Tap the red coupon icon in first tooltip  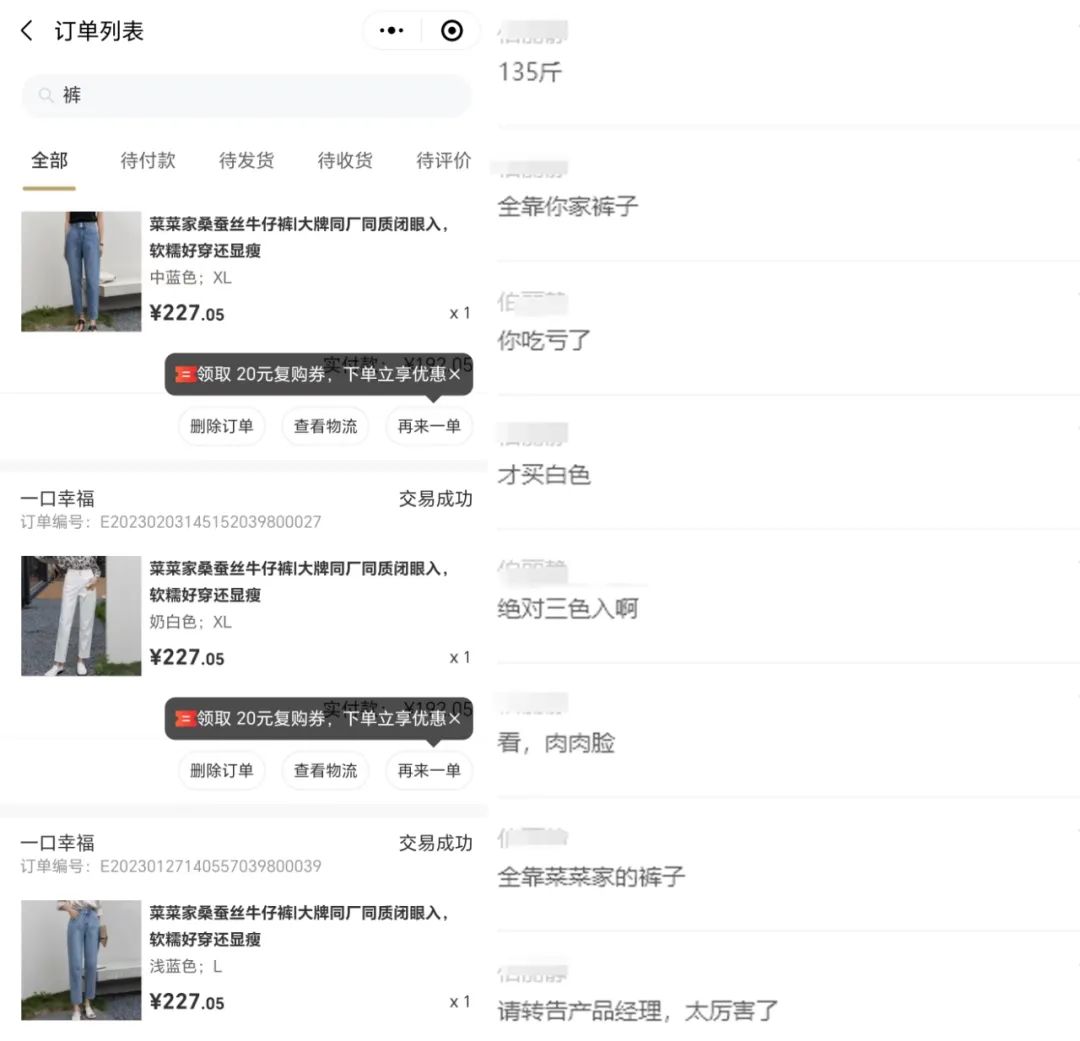point(184,374)
